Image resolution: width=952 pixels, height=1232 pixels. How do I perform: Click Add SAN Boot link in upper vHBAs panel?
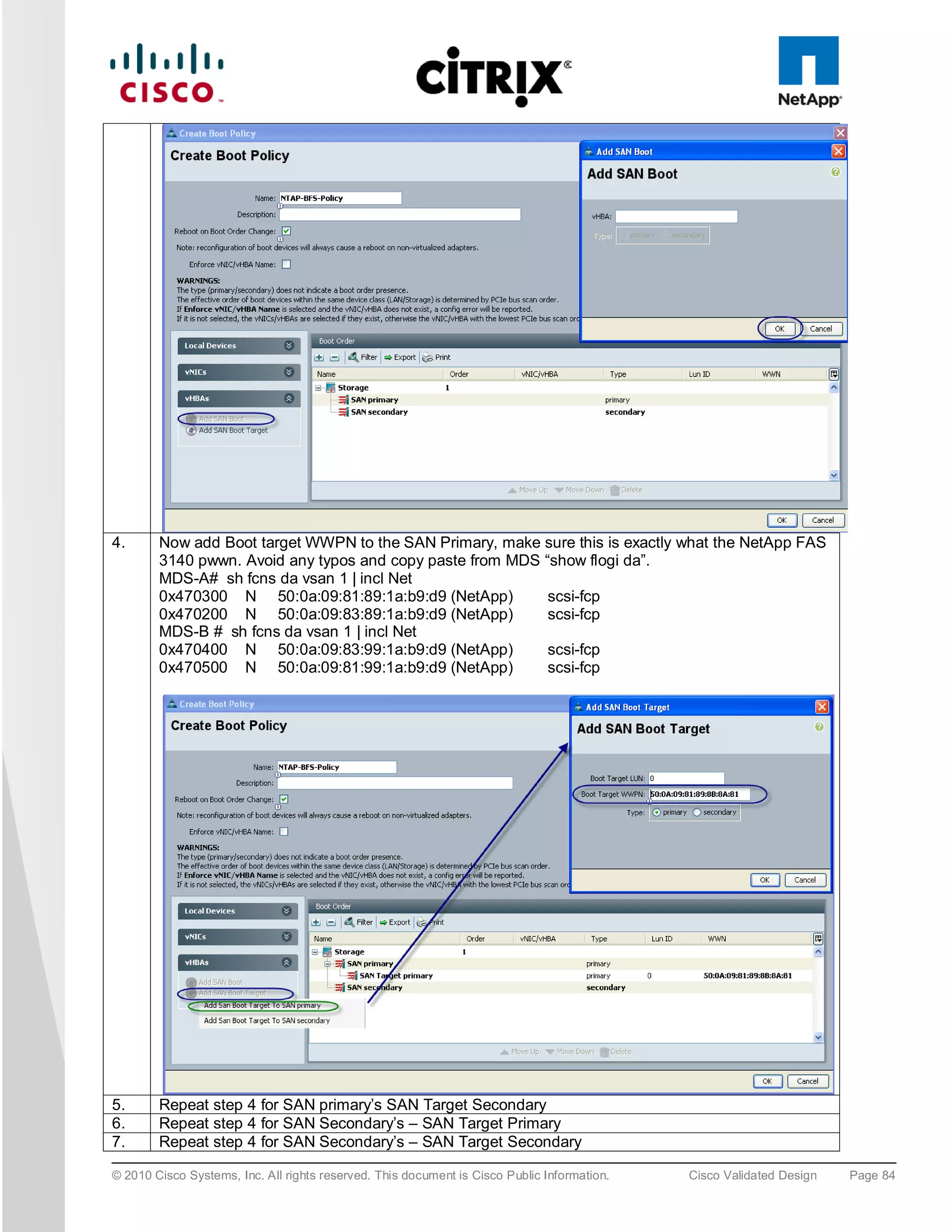coord(221,419)
